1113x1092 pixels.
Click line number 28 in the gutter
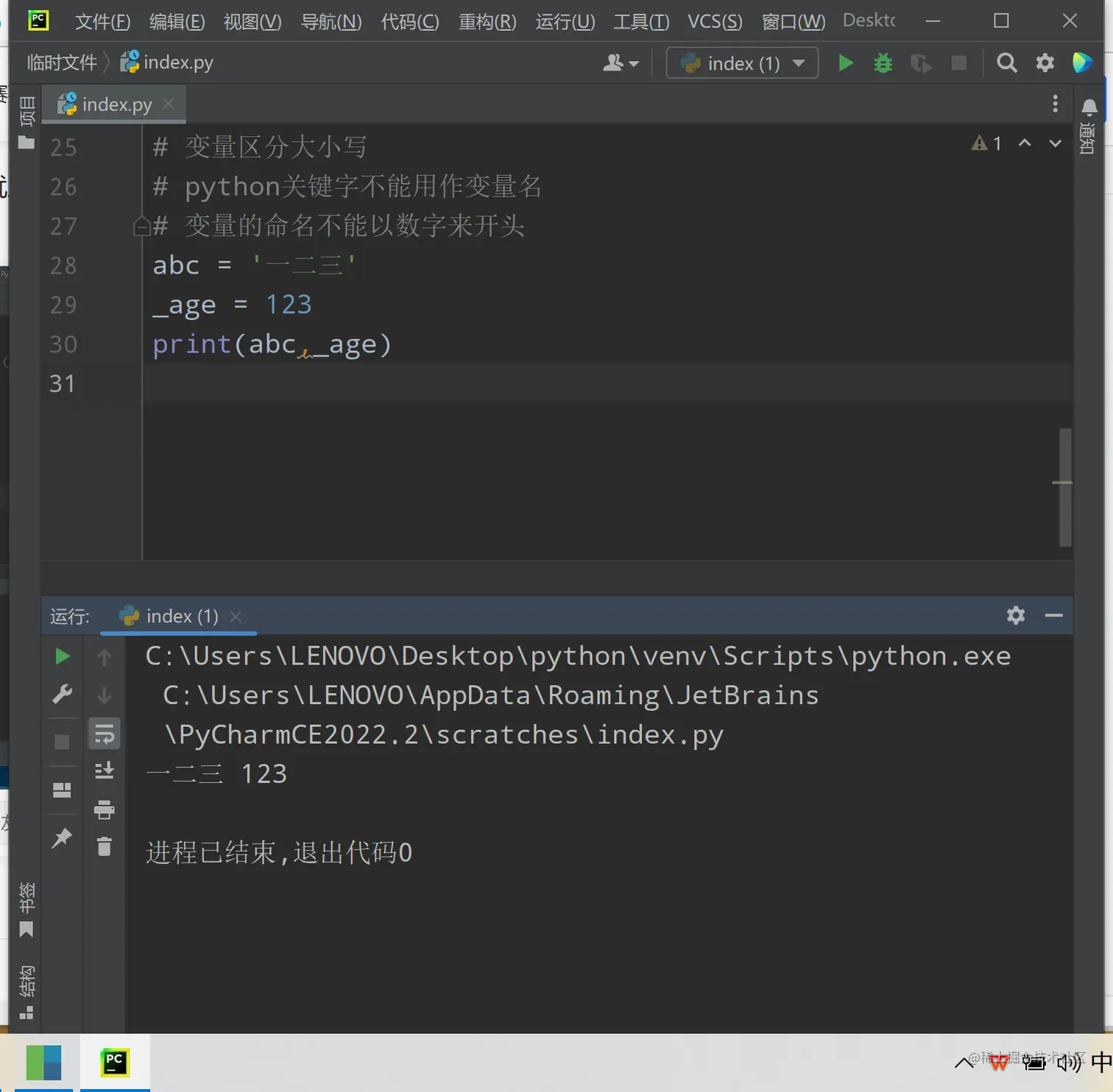[x=63, y=265]
